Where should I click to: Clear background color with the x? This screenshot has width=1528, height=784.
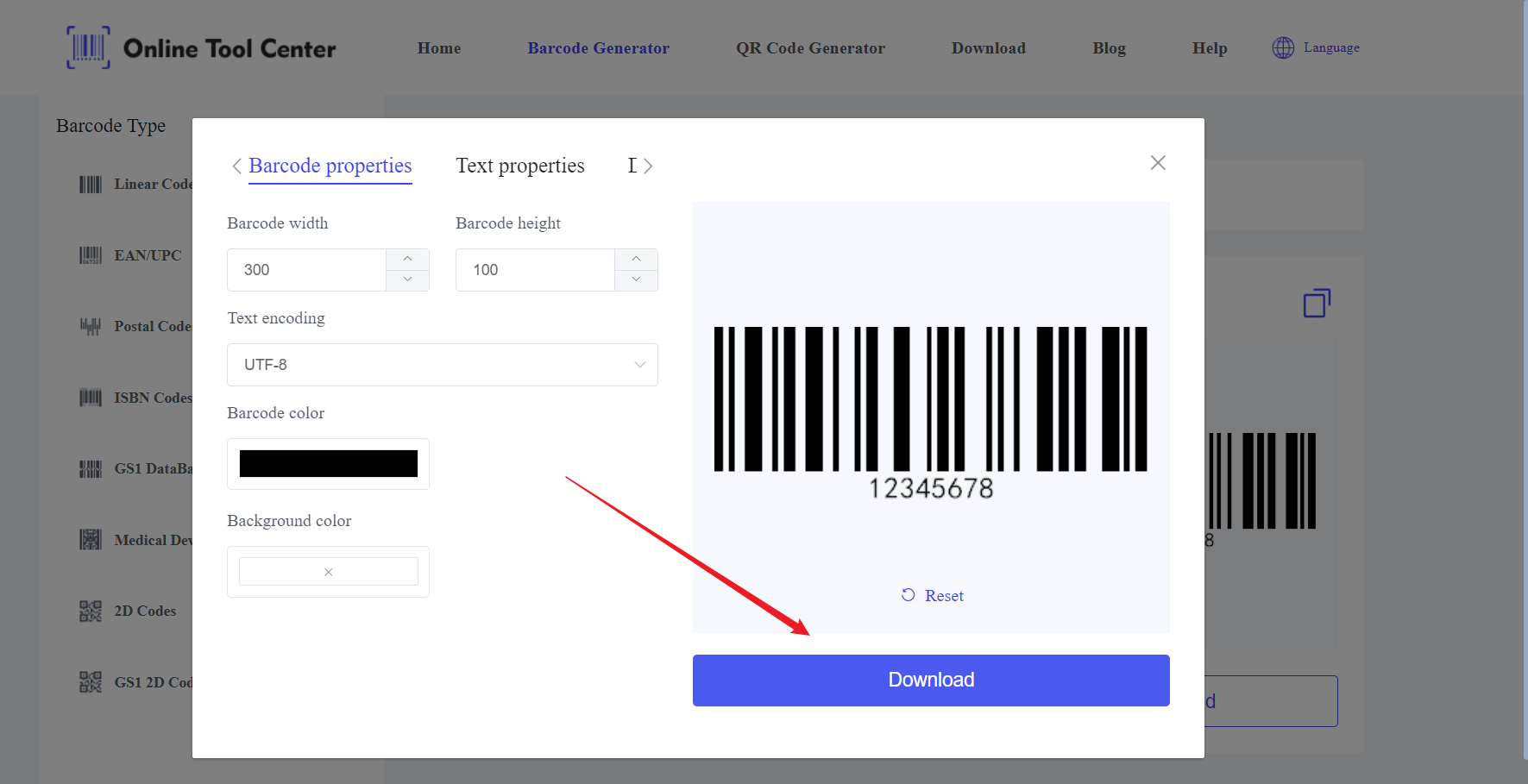[x=329, y=572]
